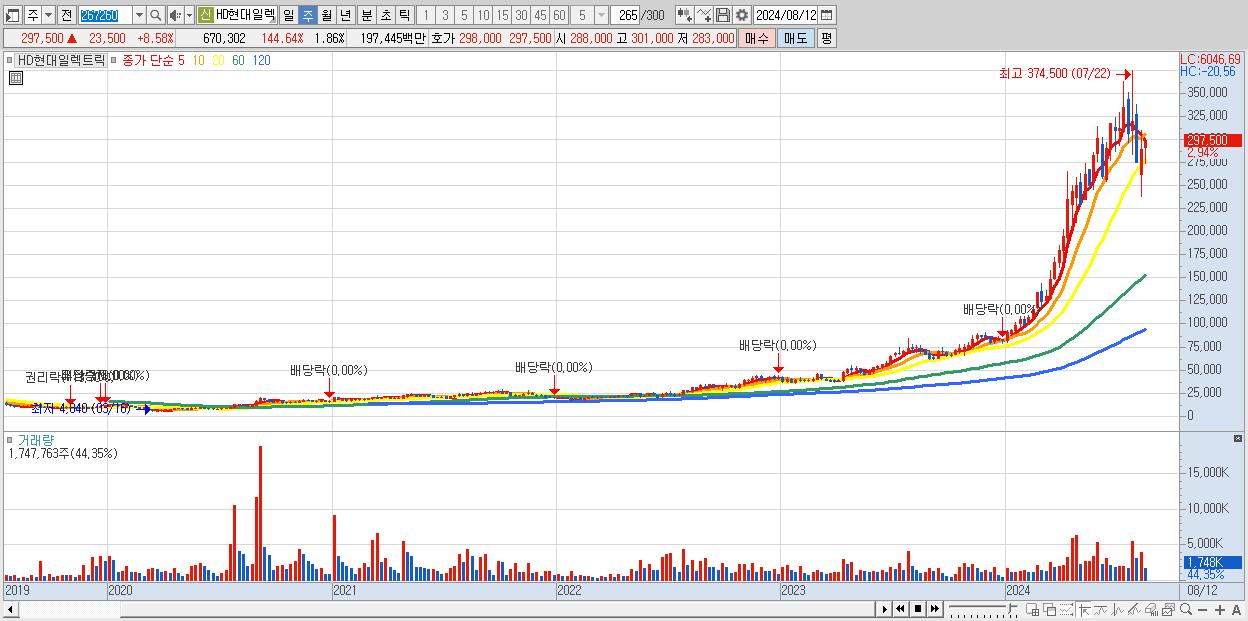
Task: Fast-forward the chart replay
Action: point(935,609)
